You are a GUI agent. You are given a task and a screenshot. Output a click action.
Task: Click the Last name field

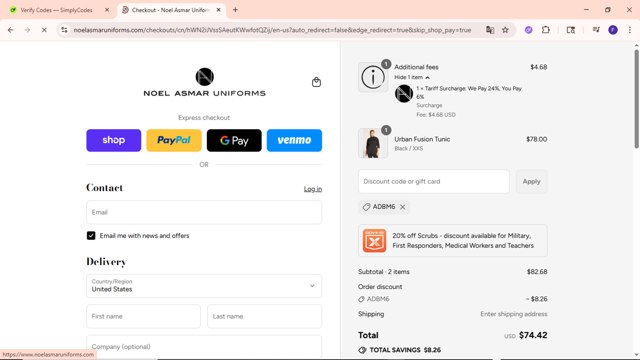264,316
